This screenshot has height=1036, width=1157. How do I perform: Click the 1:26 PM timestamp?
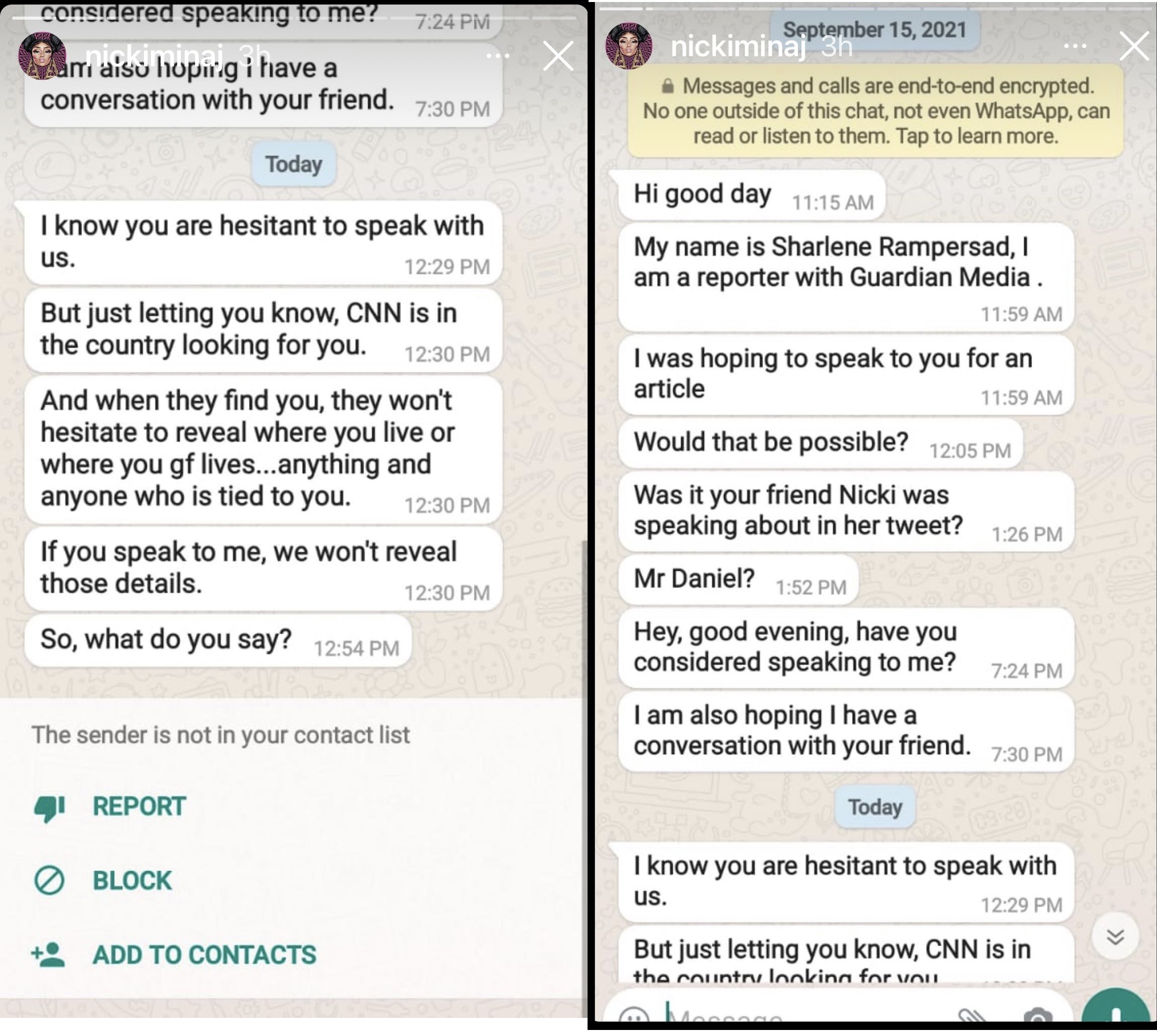[x=1027, y=534]
